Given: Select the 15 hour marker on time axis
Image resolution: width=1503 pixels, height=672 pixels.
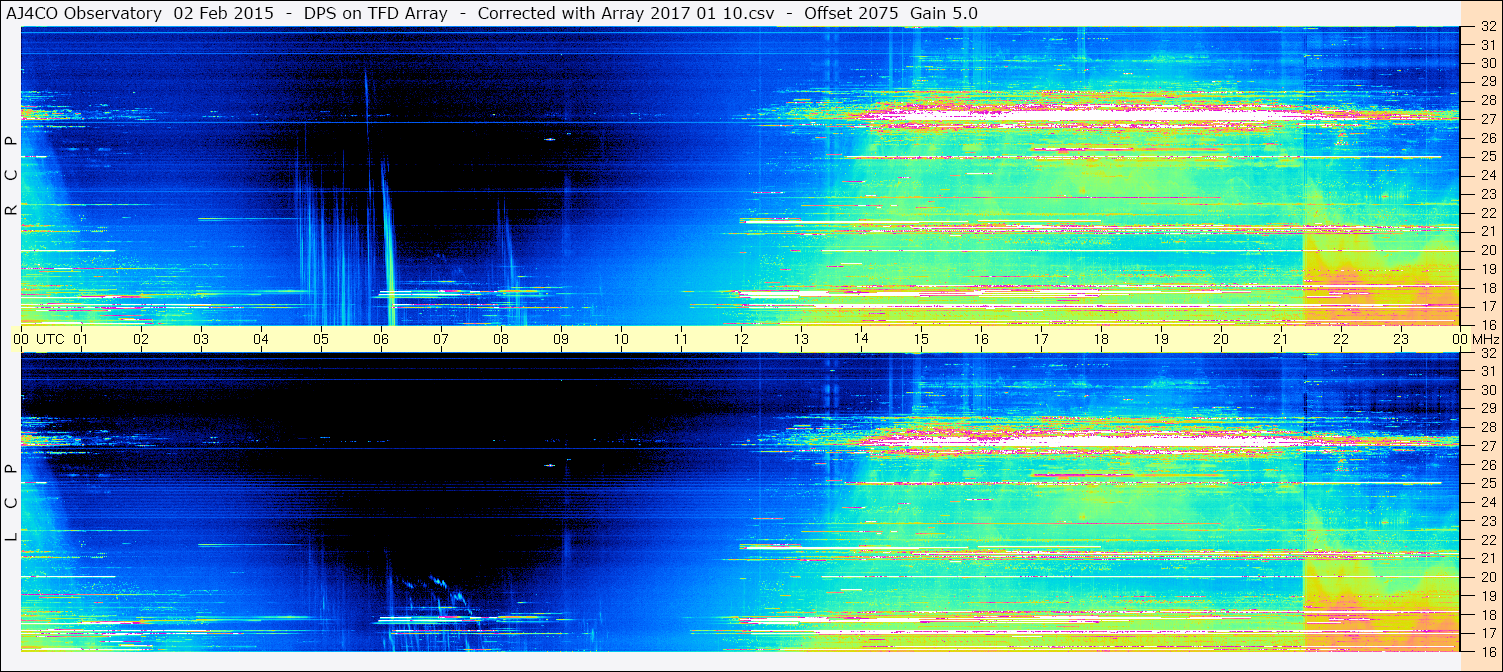Looking at the screenshot, I should coord(921,339).
